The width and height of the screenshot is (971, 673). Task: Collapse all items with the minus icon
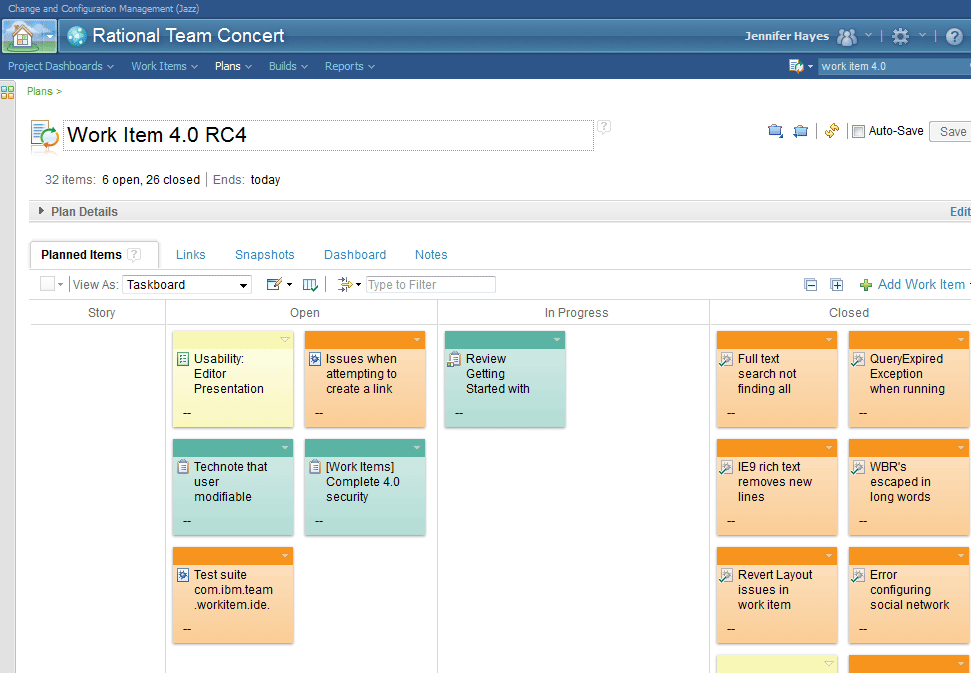[811, 285]
